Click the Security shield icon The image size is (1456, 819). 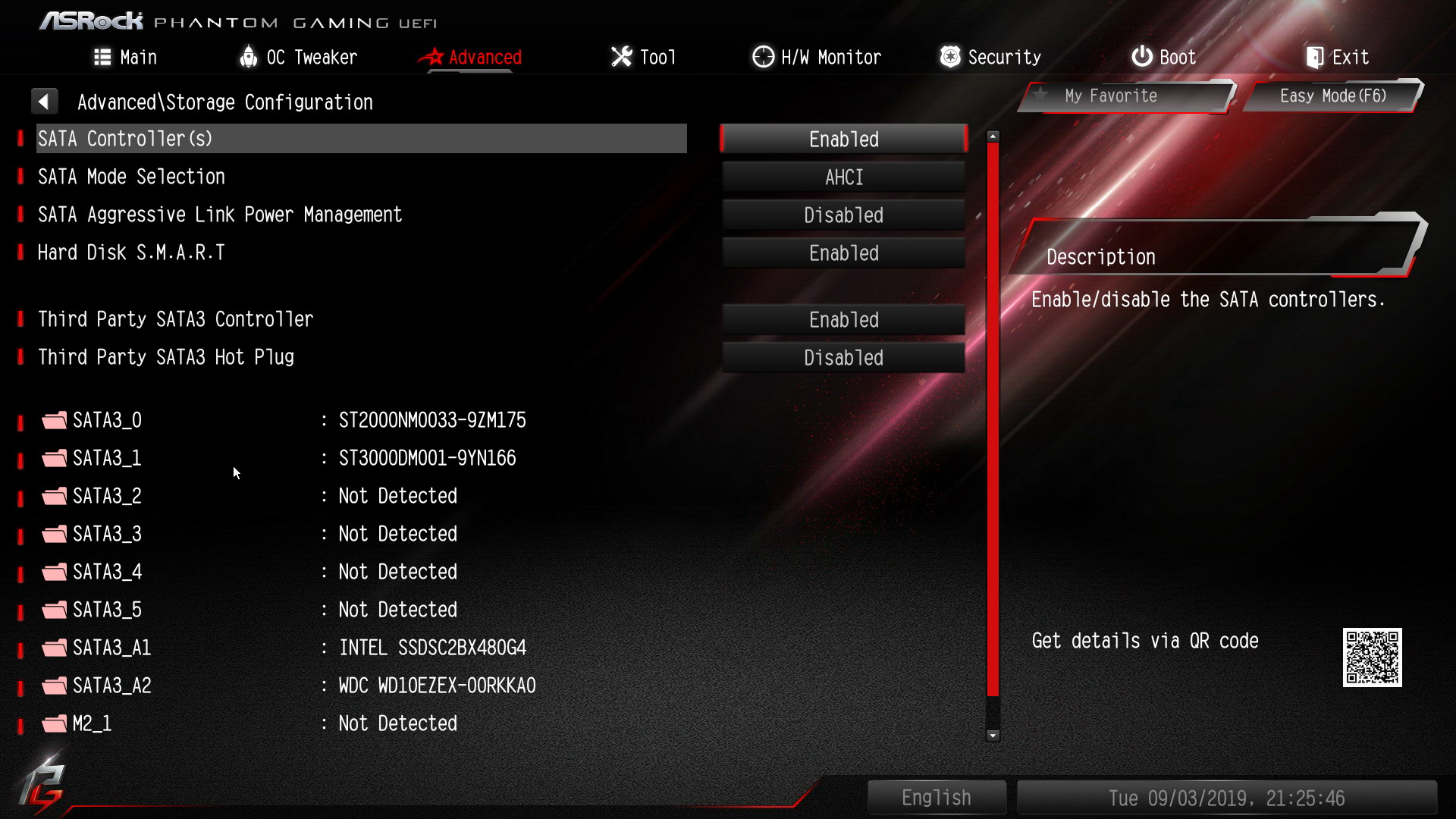pos(949,56)
